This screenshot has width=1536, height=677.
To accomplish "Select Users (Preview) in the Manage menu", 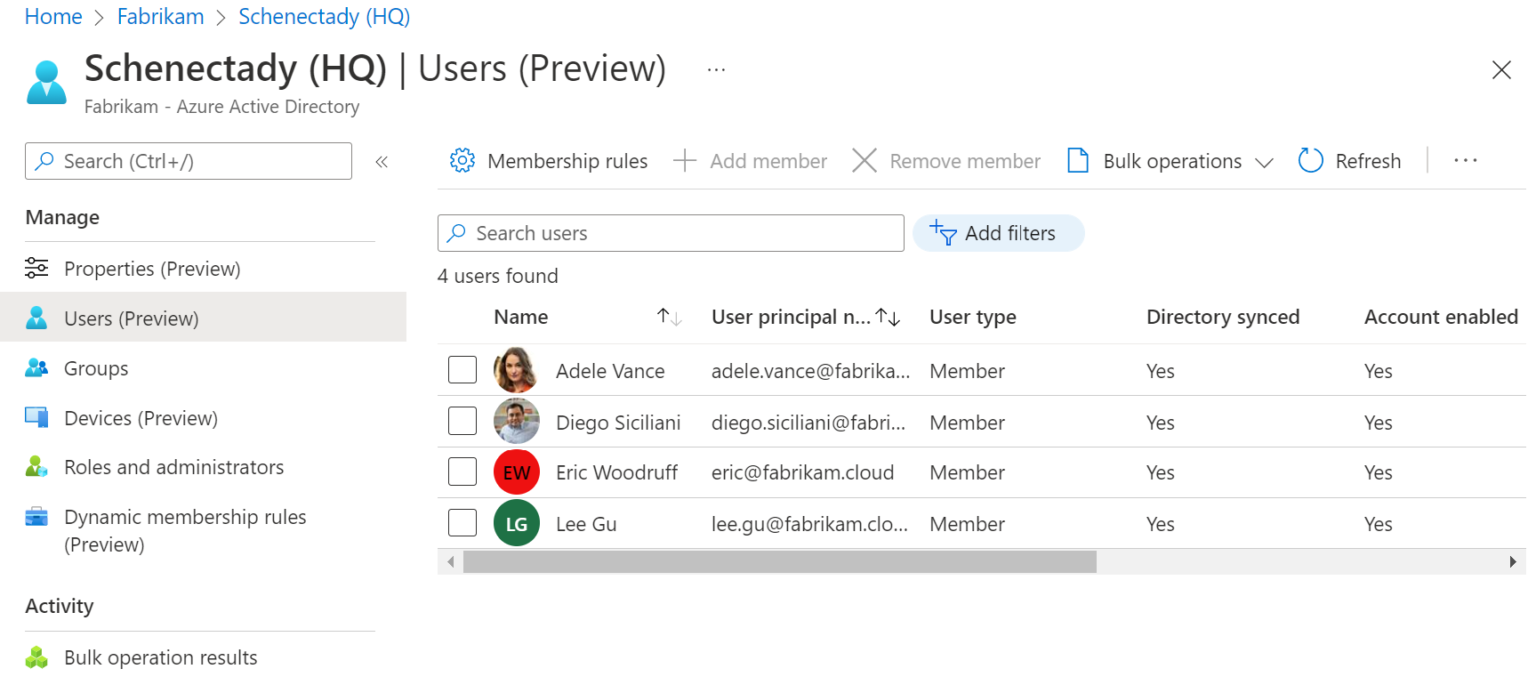I will pos(131,319).
